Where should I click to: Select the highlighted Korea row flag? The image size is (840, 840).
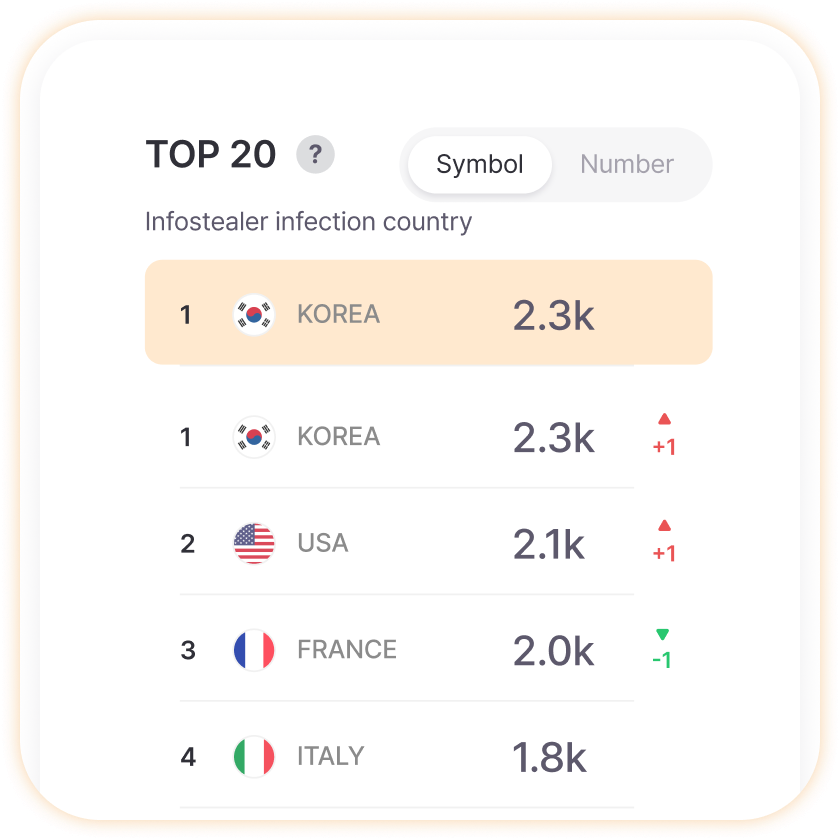(x=254, y=314)
